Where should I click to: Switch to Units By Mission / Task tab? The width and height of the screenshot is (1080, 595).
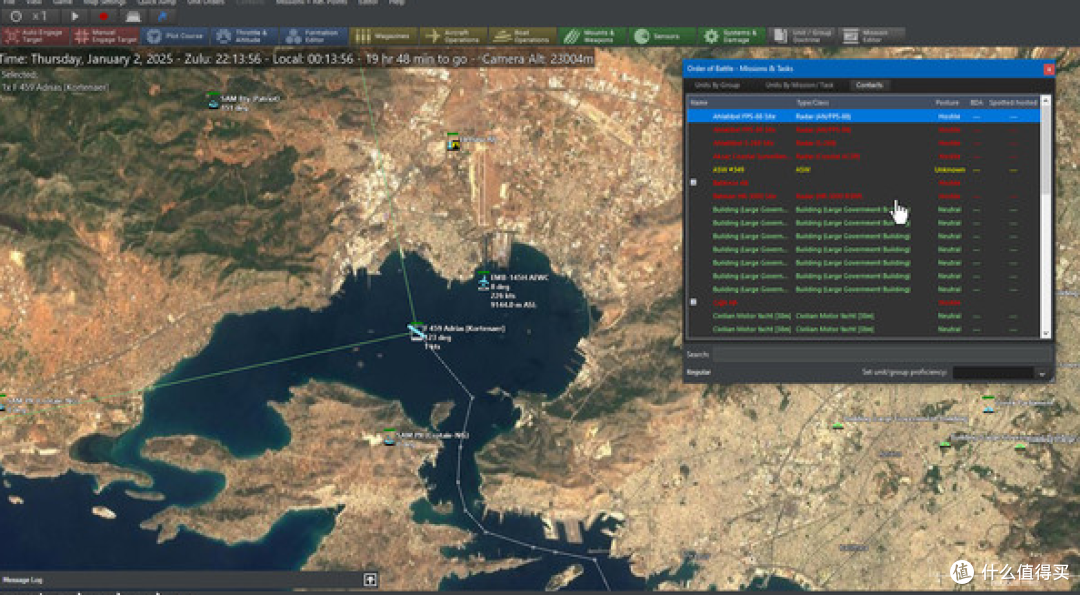(x=799, y=85)
